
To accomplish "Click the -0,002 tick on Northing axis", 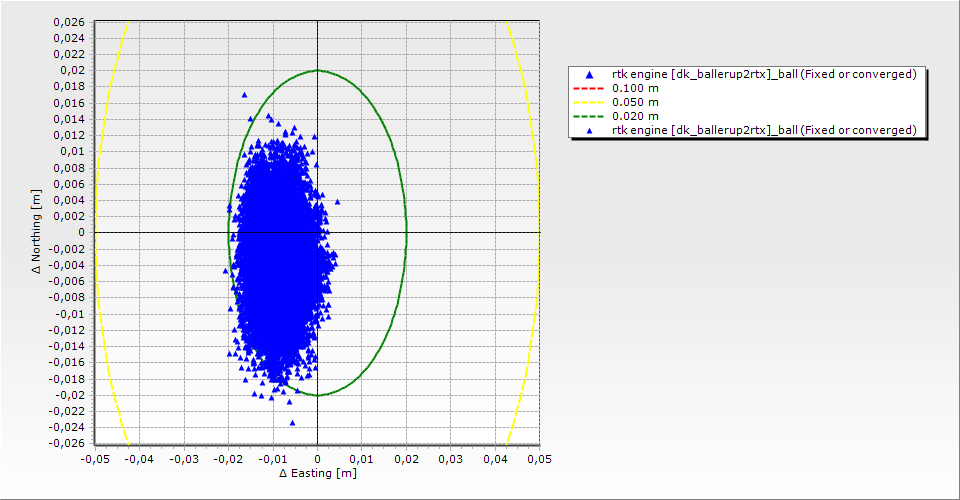I will click(67, 249).
